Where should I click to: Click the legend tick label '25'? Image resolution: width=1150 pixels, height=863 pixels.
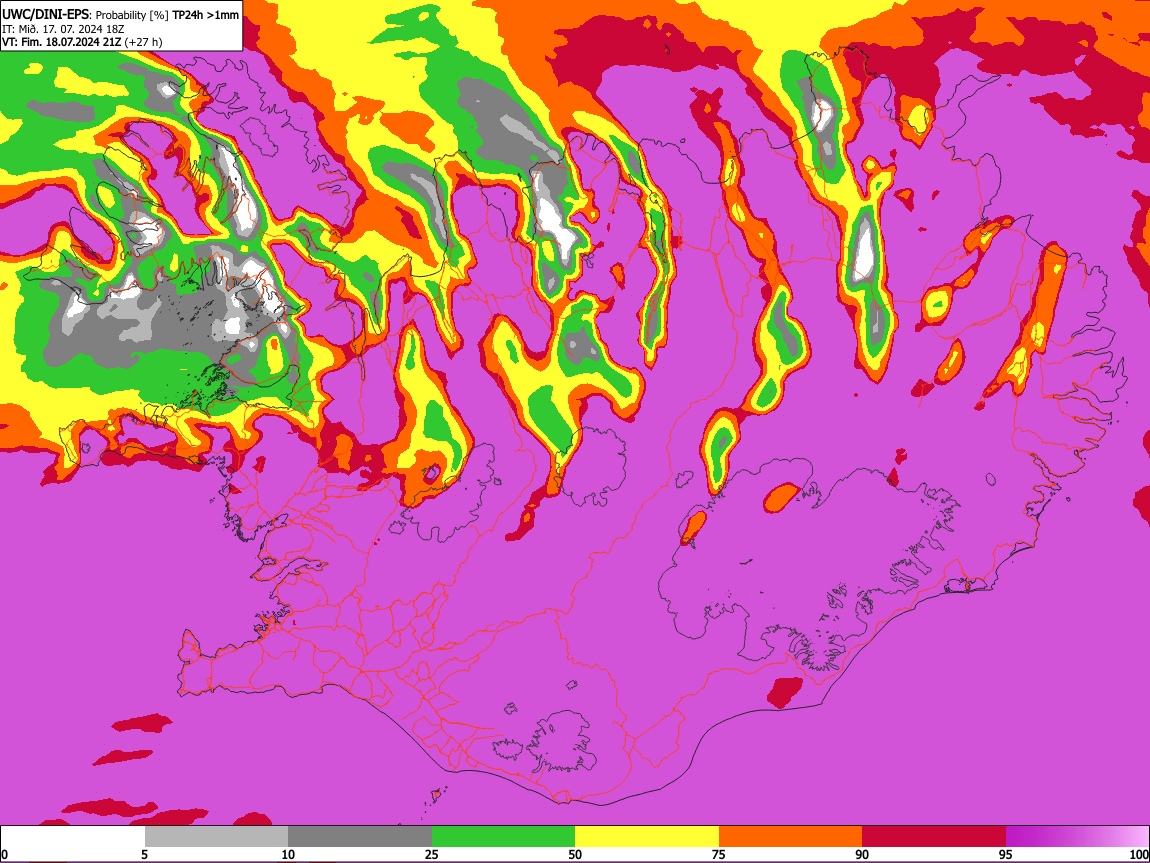(x=432, y=854)
